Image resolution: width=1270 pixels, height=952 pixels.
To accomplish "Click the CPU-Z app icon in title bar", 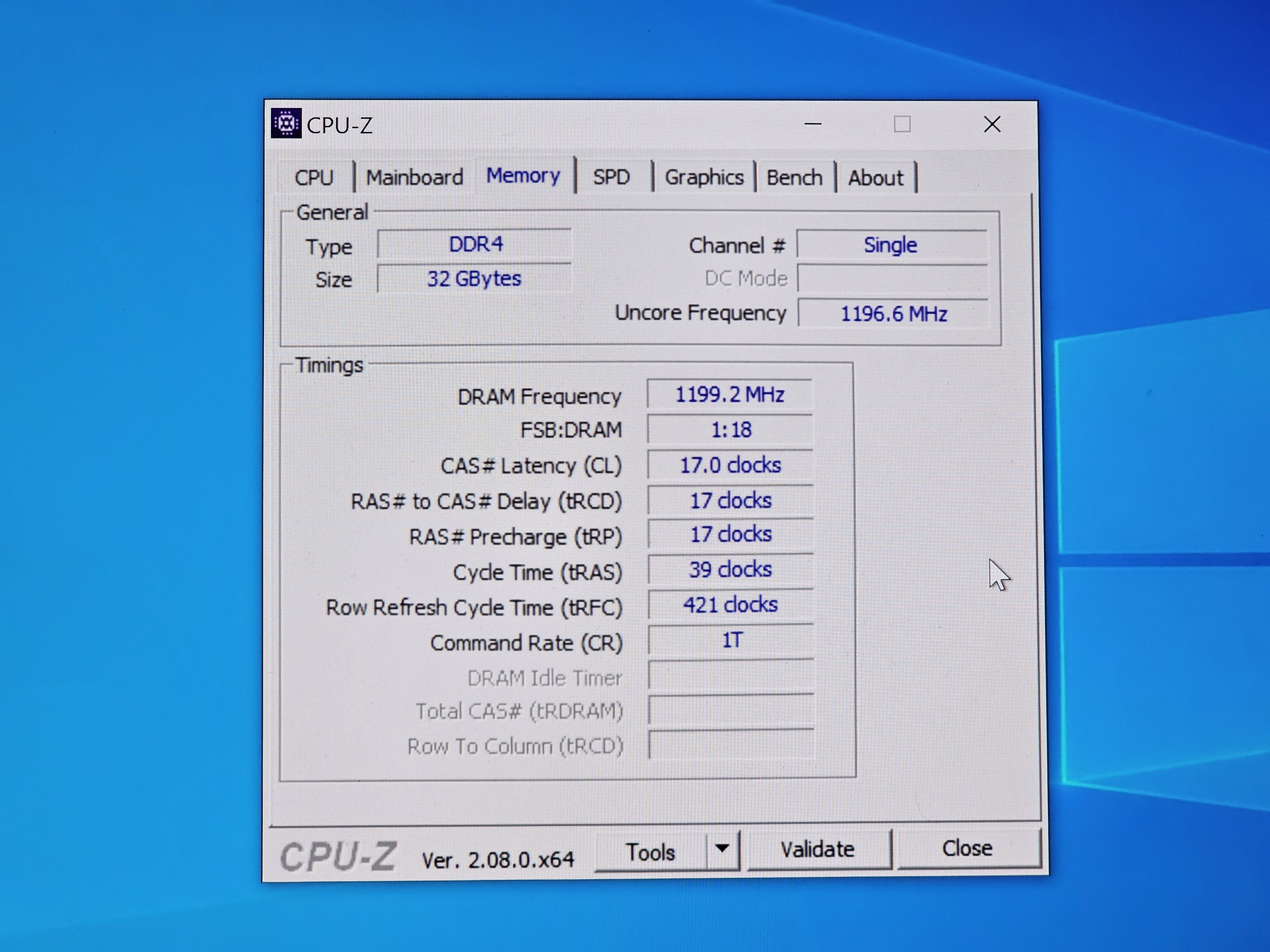I will point(286,123).
